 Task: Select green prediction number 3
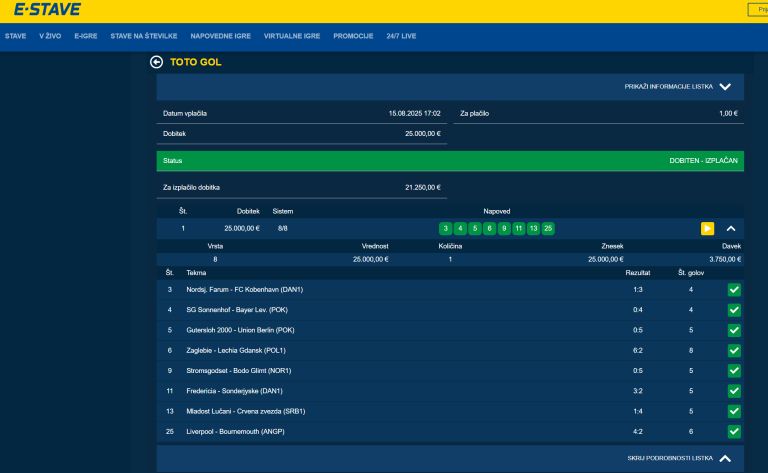(445, 229)
